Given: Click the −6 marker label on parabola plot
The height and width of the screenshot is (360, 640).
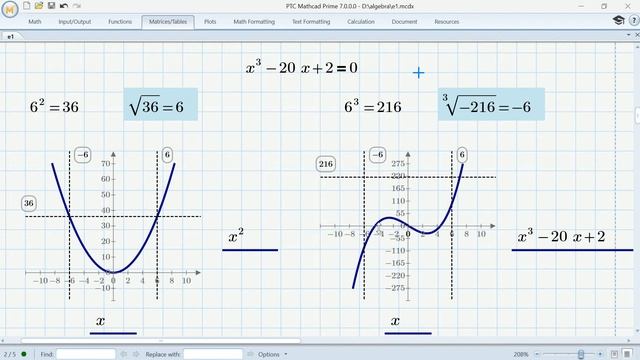Looking at the screenshot, I should point(83,155).
